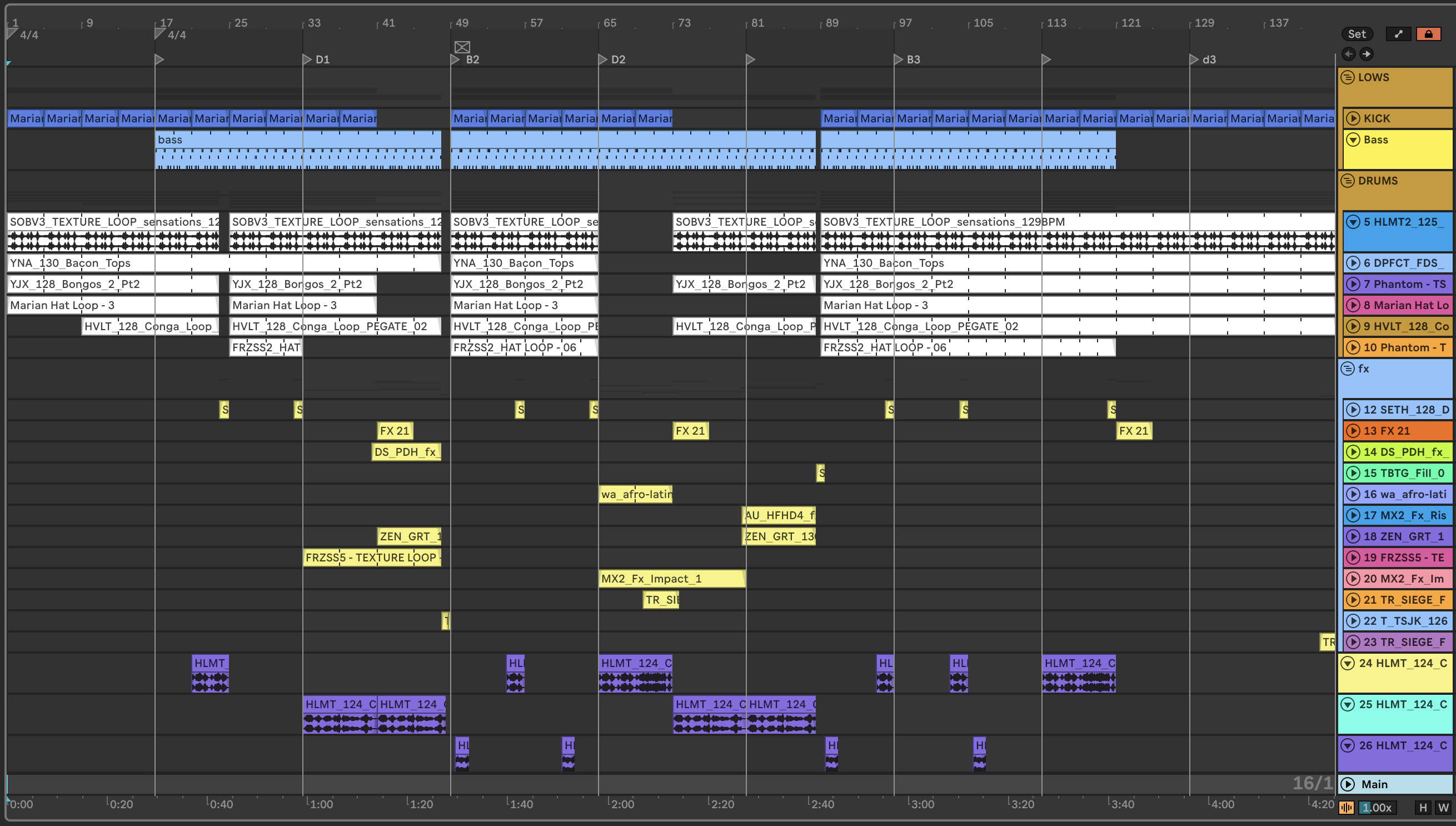Viewport: 1456px width, 826px height.
Task: Unfold the 18 ZEN_GRT_1 track
Action: (1353, 536)
